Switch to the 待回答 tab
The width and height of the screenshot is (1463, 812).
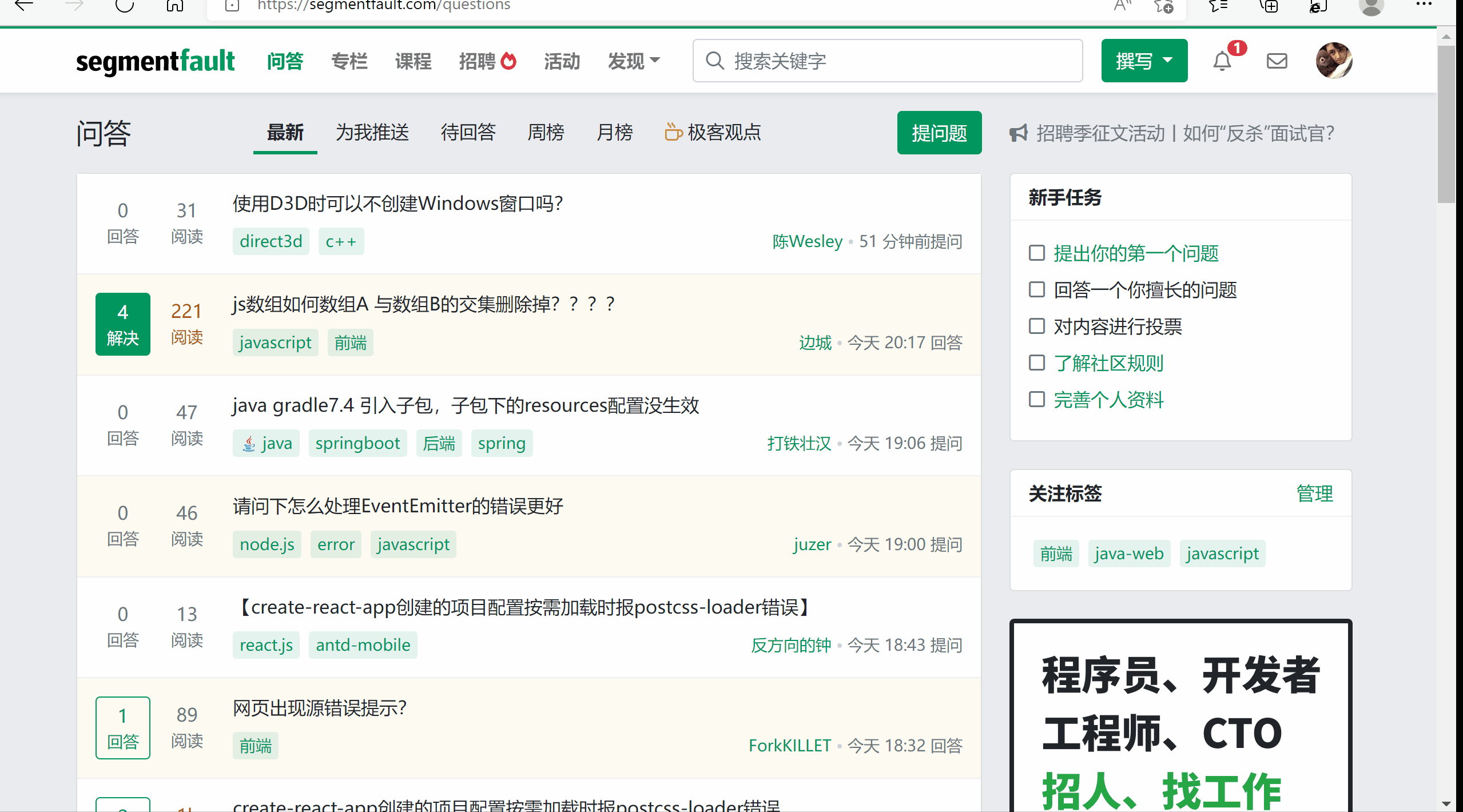[x=468, y=133]
